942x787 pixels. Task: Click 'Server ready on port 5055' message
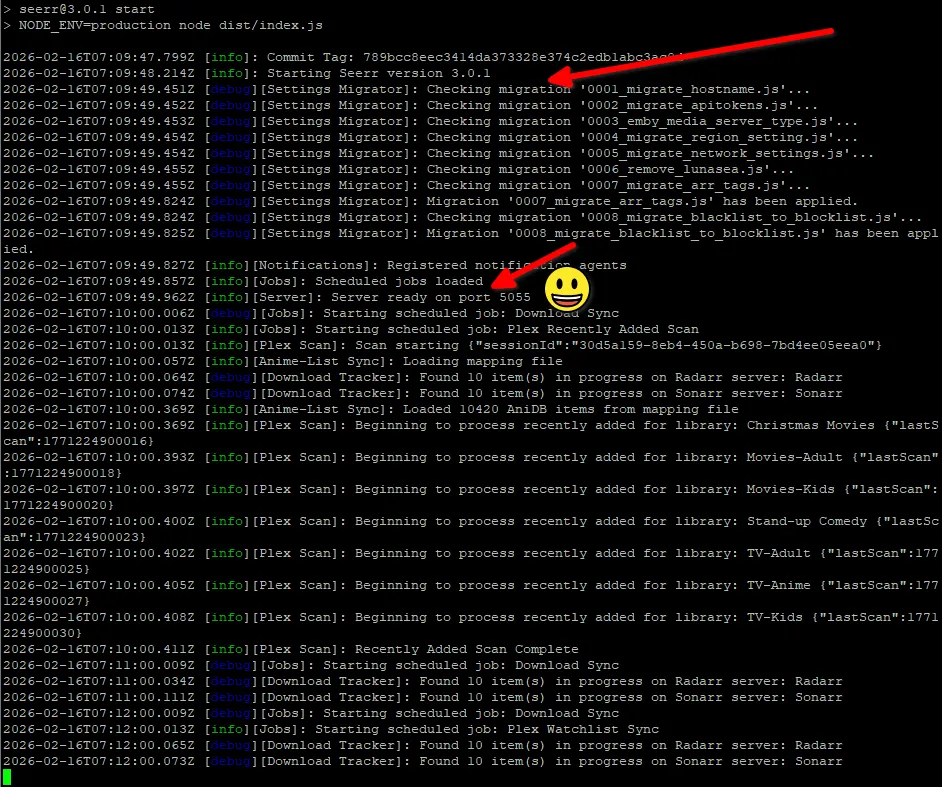point(431,297)
